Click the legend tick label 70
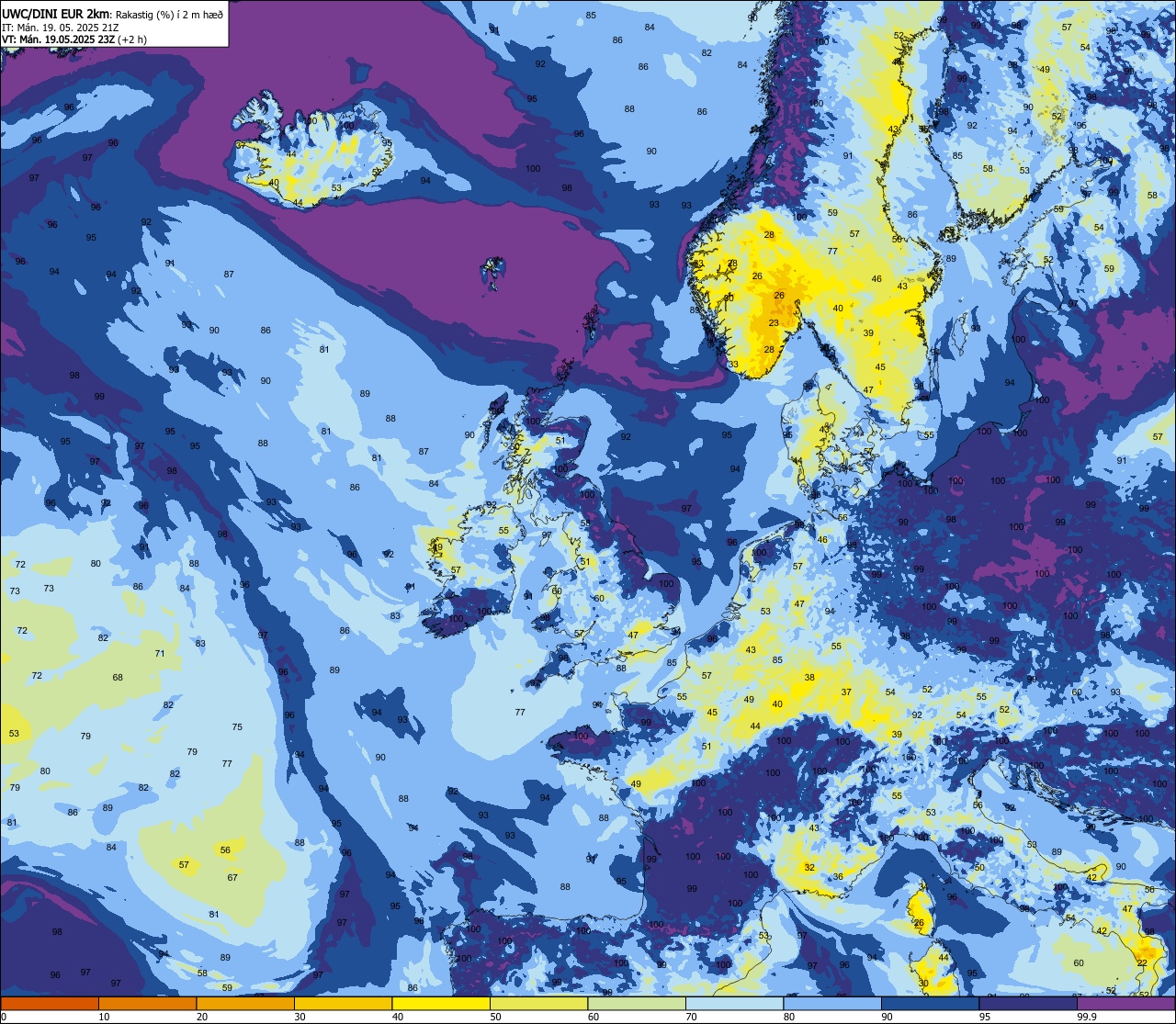1176x1024 pixels. [x=691, y=1017]
